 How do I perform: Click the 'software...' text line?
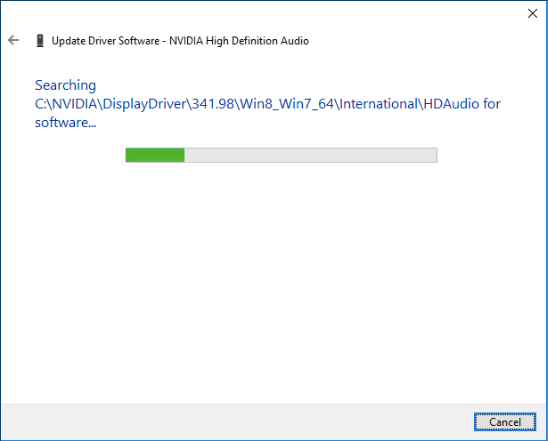pos(65,123)
